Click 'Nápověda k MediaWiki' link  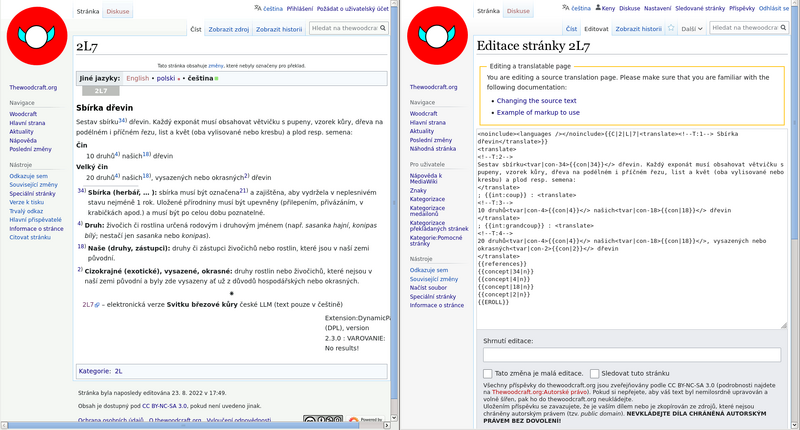[x=426, y=179]
